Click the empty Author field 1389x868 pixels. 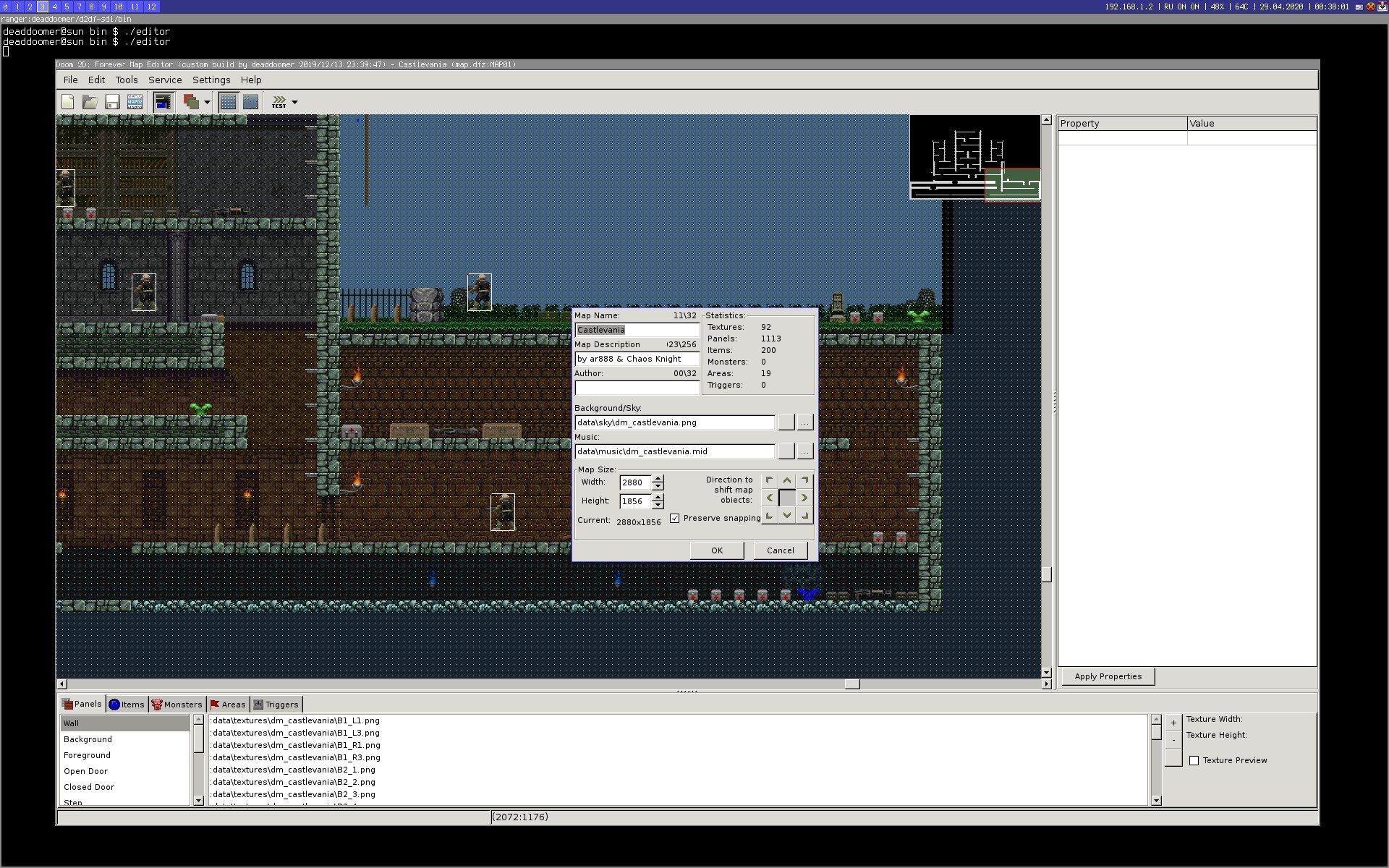(637, 388)
